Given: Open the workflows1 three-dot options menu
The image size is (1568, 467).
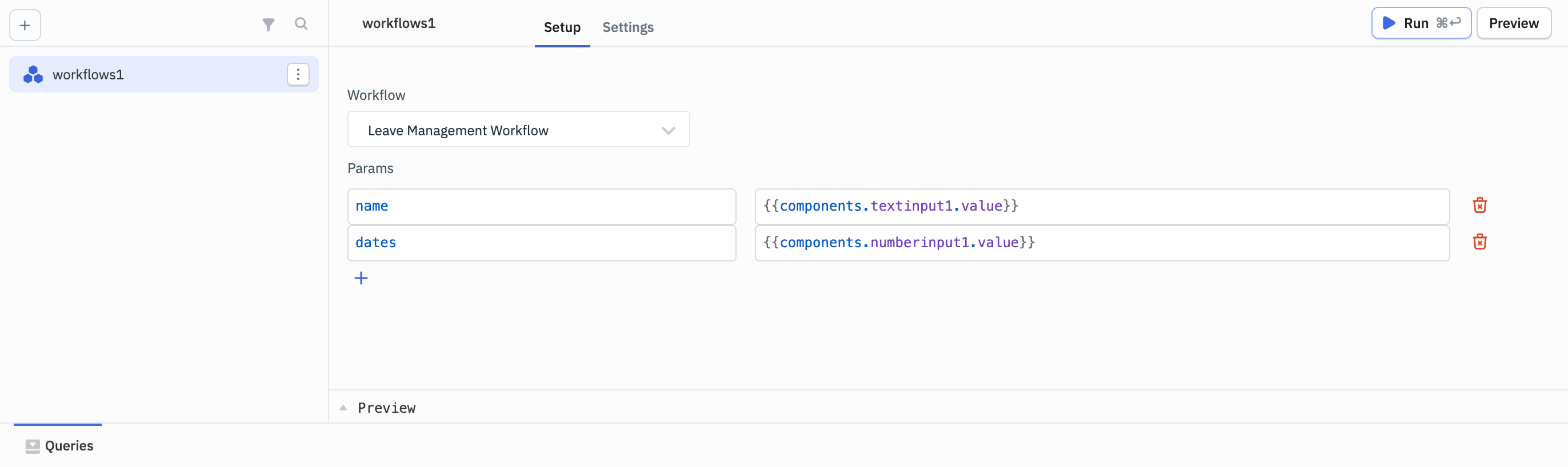Looking at the screenshot, I should coord(298,74).
